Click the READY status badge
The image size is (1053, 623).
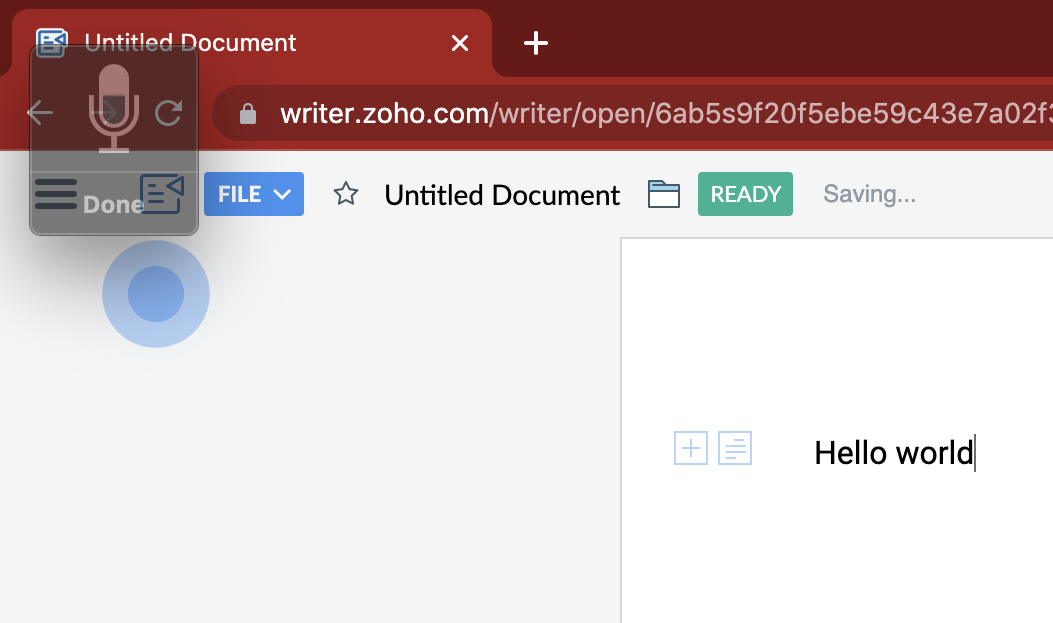click(x=745, y=194)
